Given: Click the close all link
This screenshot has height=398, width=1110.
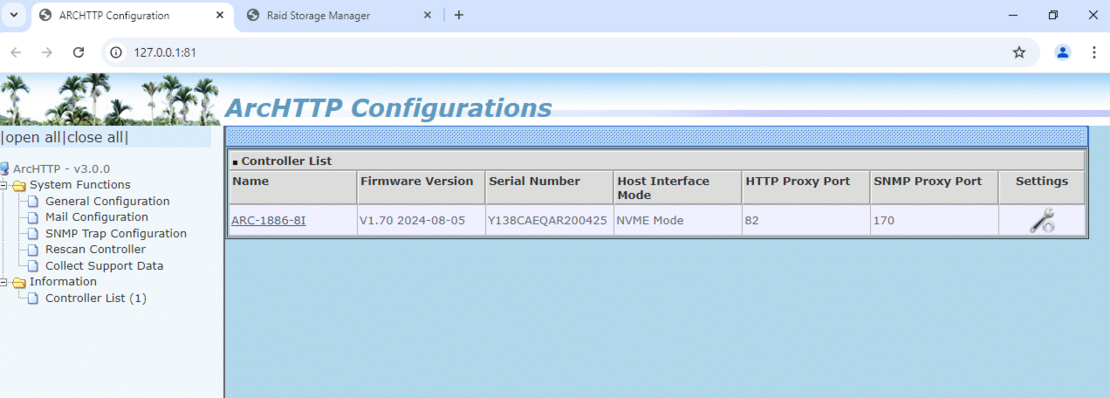Looking at the screenshot, I should pos(96,137).
